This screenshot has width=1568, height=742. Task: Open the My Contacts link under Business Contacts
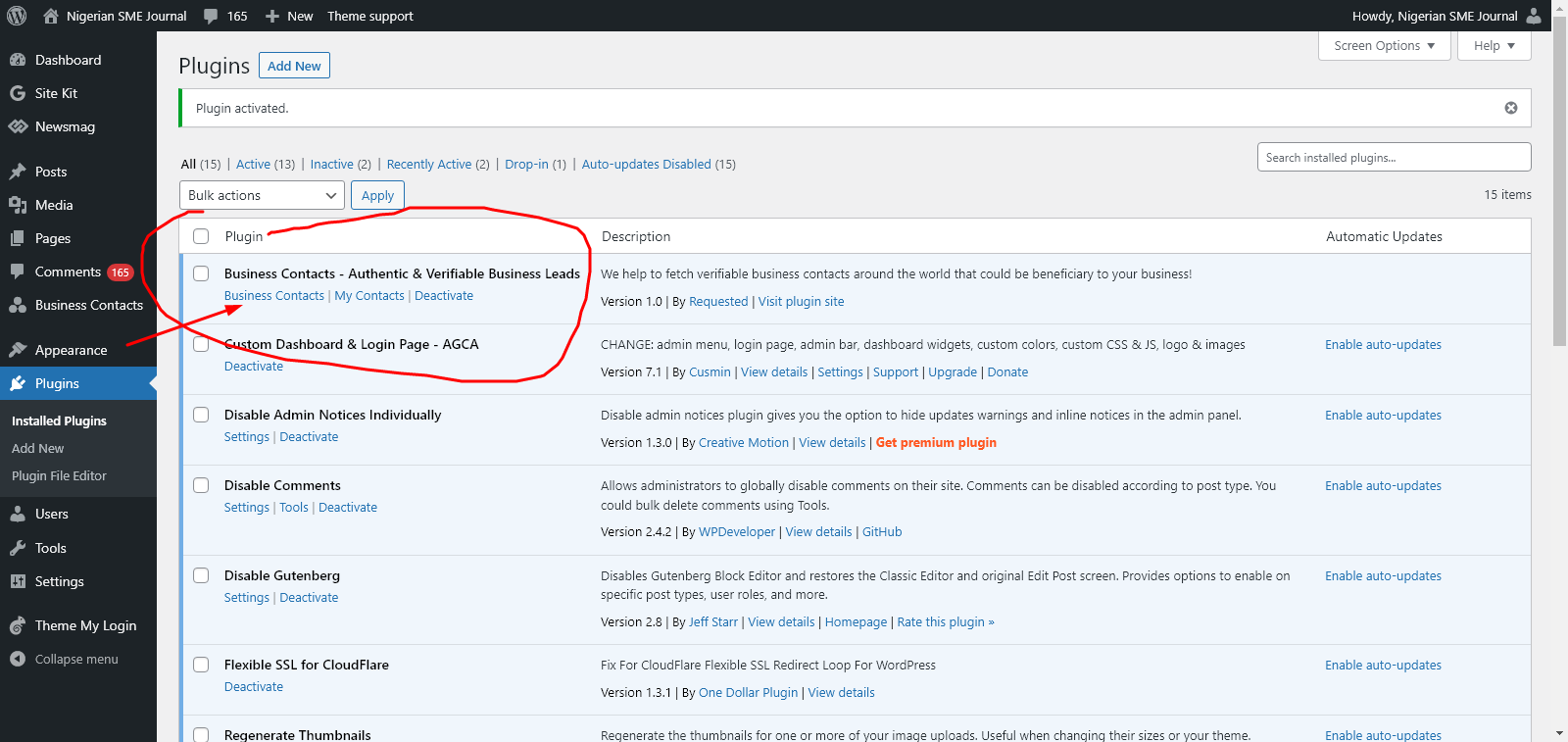[x=369, y=296]
